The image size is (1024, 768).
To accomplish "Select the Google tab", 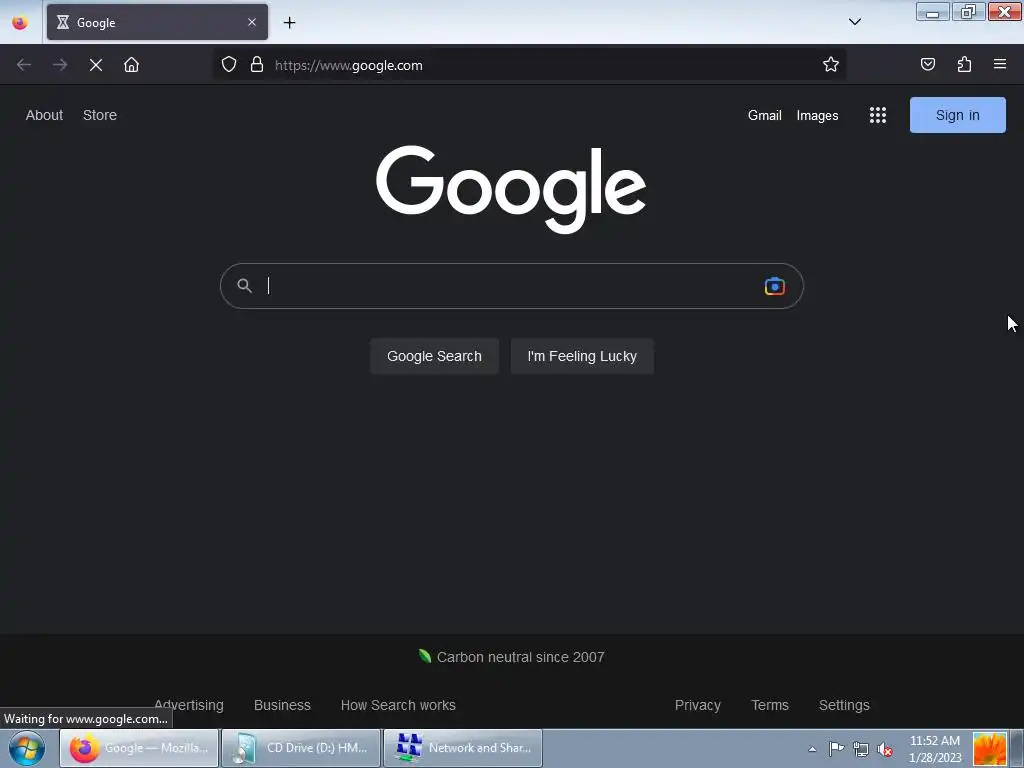I will click(x=157, y=22).
